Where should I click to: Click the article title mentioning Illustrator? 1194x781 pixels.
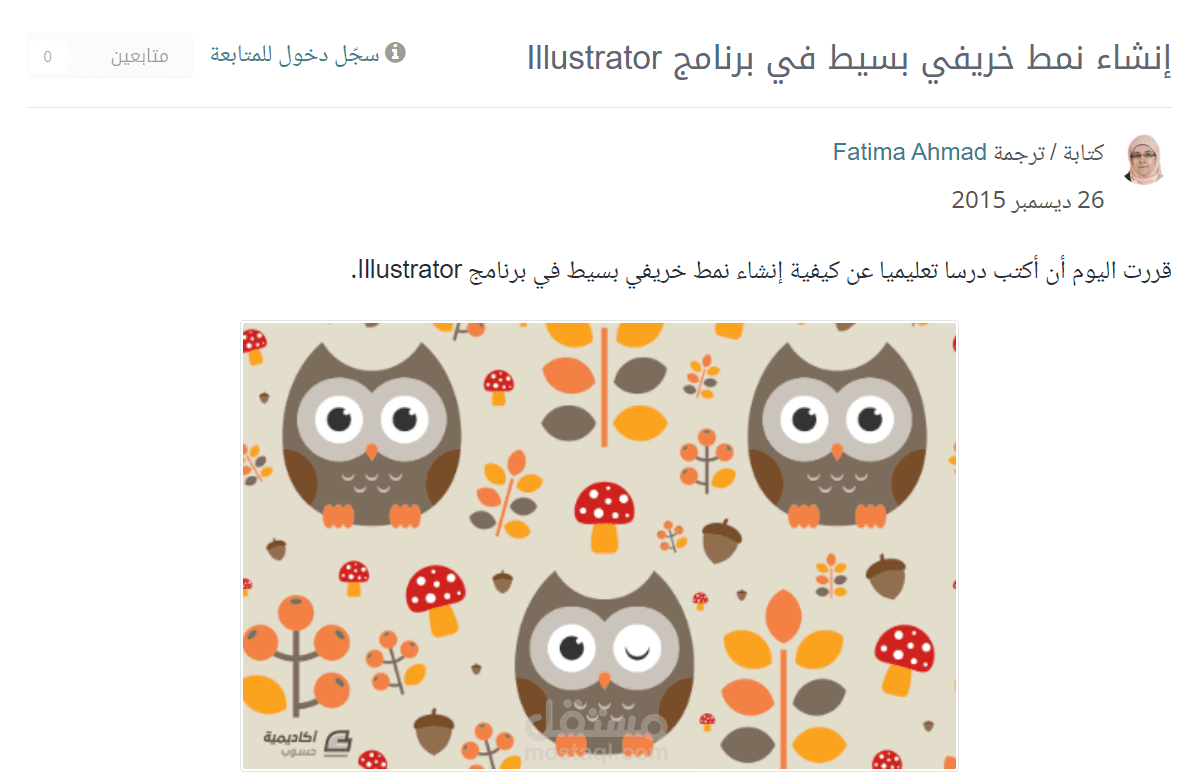pyautogui.click(x=849, y=59)
